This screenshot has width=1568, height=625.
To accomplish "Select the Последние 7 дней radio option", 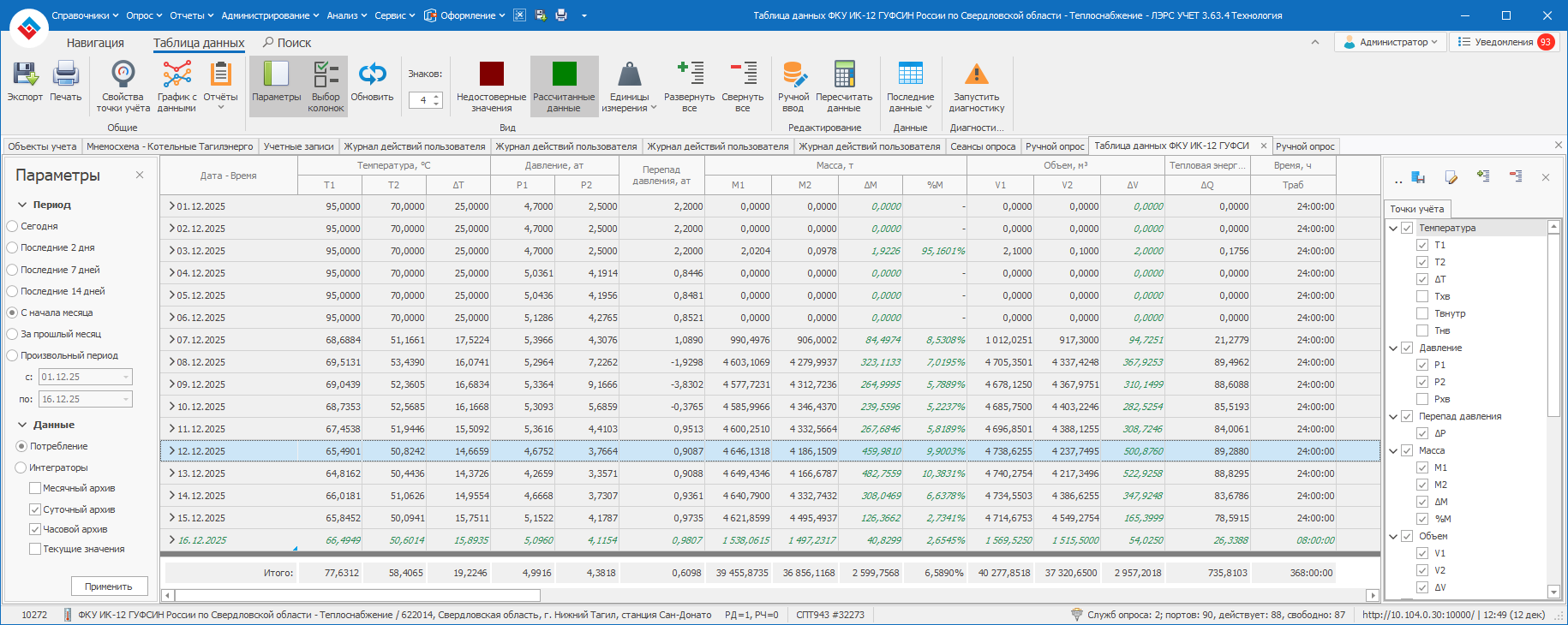I will pyautogui.click(x=12, y=270).
